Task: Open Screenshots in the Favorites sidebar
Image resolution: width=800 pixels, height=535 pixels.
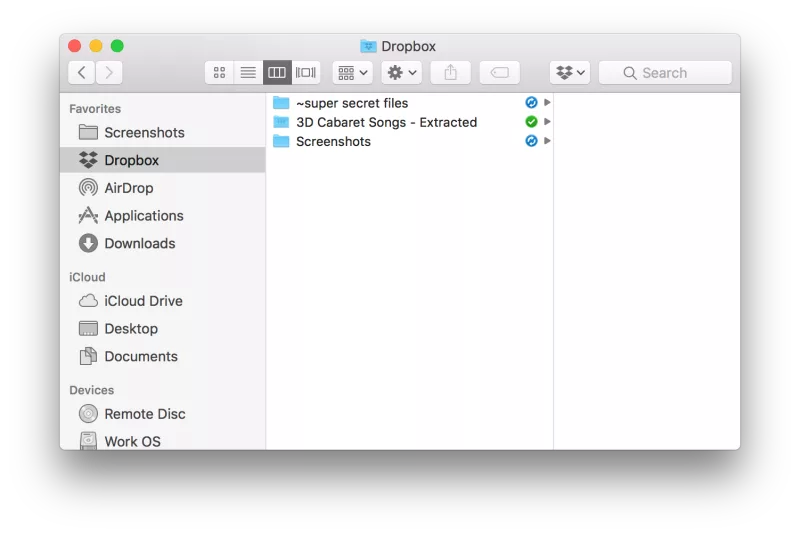Action: [162, 133]
